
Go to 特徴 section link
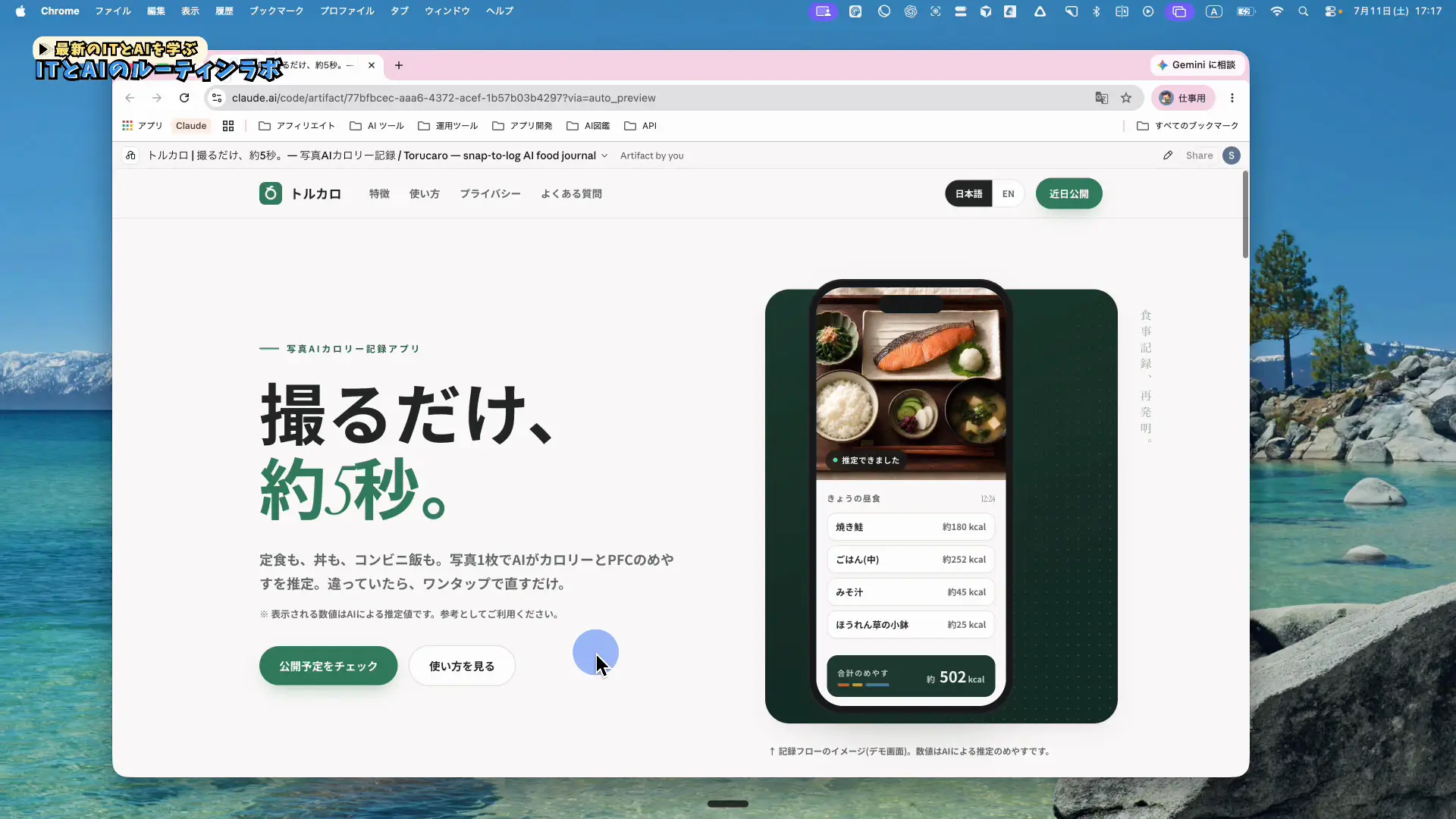pyautogui.click(x=379, y=194)
